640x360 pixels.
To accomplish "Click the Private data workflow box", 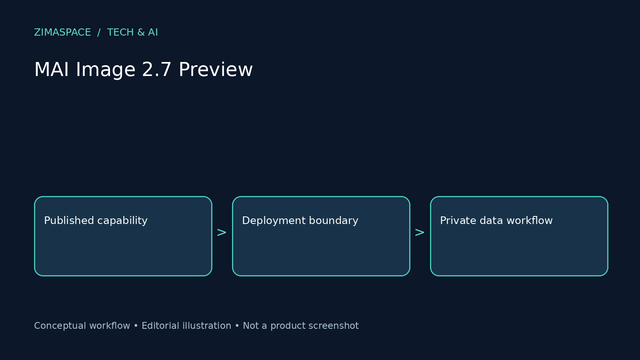I will [x=519, y=236].
